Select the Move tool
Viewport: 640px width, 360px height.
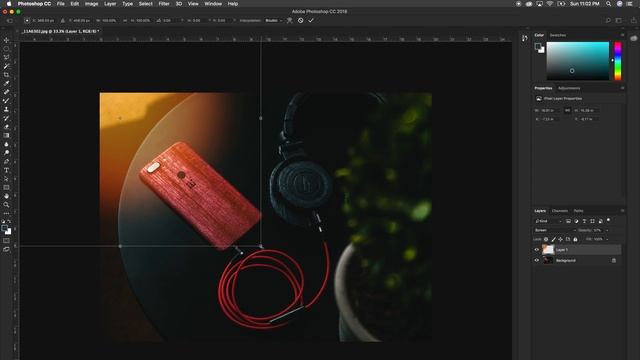point(6,40)
